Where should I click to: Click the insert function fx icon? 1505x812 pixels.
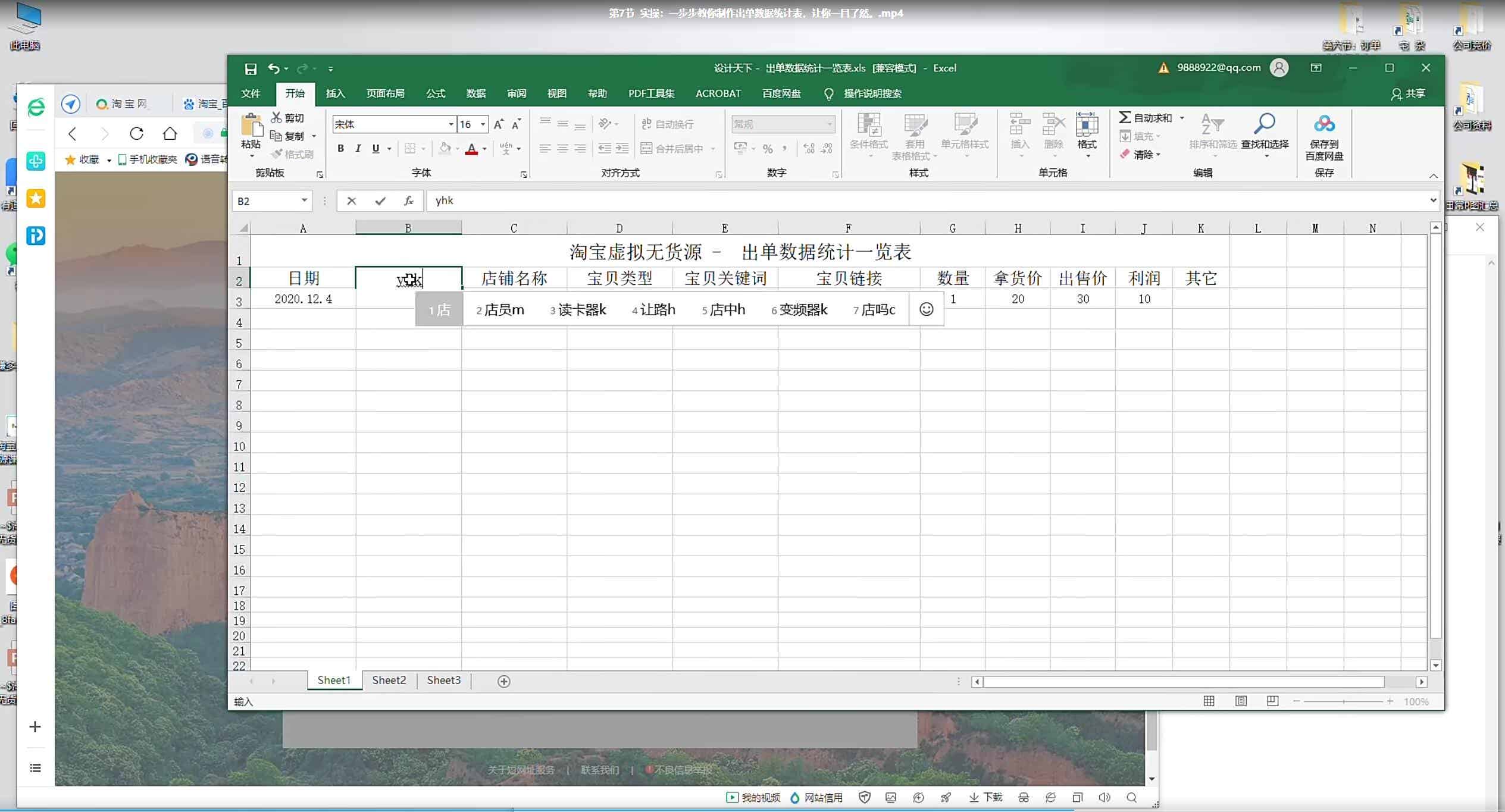click(x=408, y=201)
